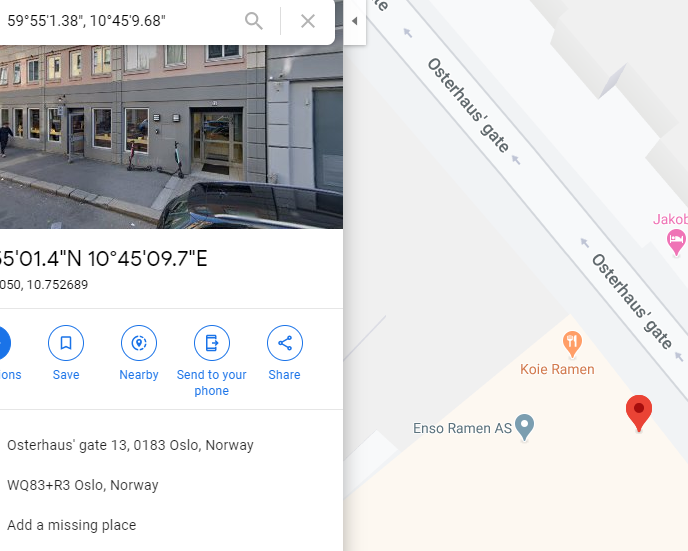Click the Osterhaus' gate 13 address
The height and width of the screenshot is (551, 688).
pyautogui.click(x=130, y=445)
